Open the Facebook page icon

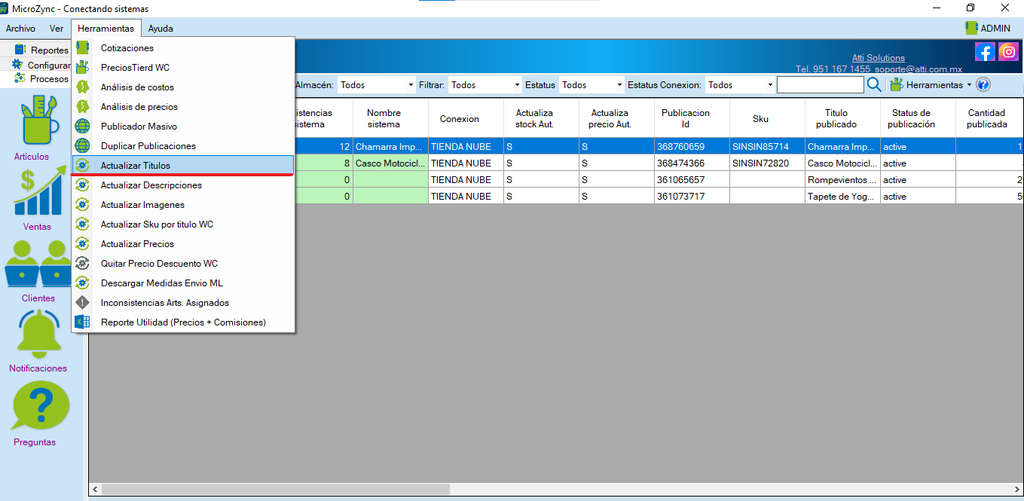click(x=985, y=52)
